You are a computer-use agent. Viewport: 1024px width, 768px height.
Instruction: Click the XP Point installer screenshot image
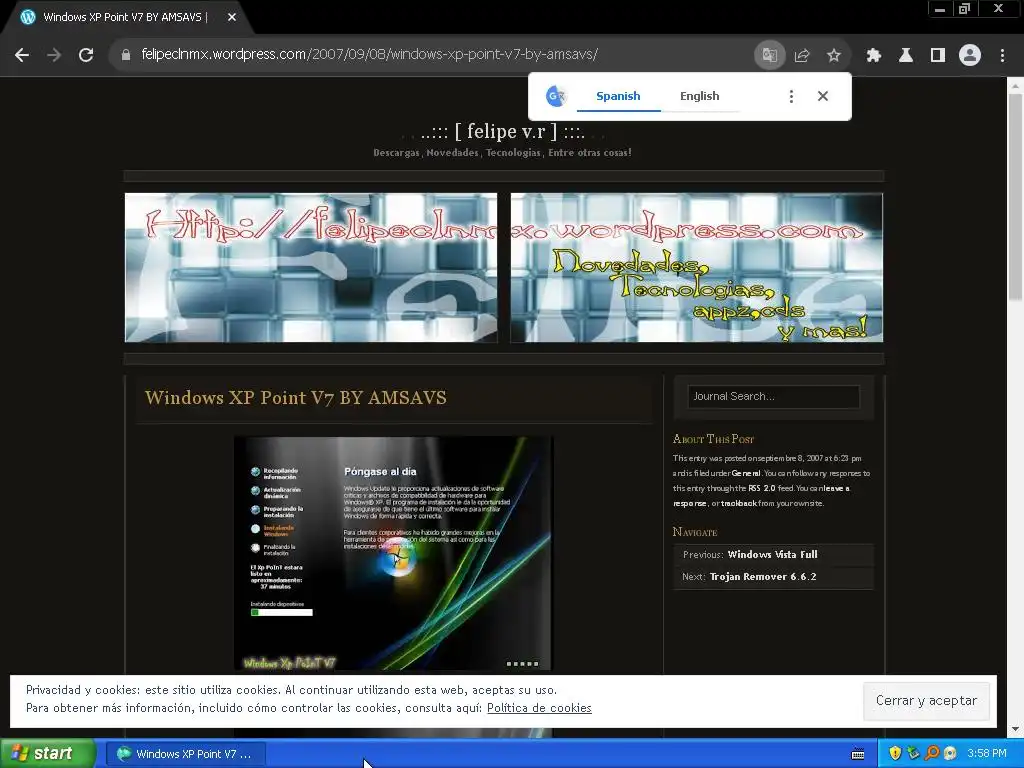(393, 554)
